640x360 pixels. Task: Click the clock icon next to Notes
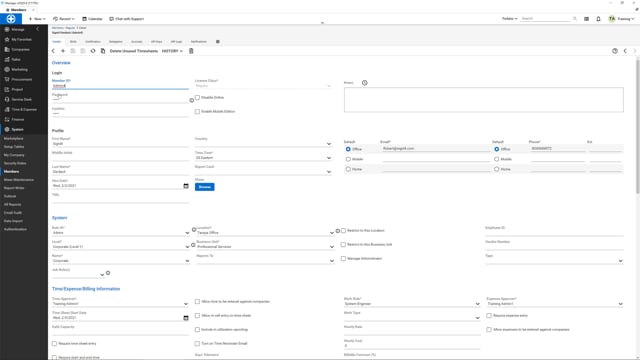tap(364, 83)
